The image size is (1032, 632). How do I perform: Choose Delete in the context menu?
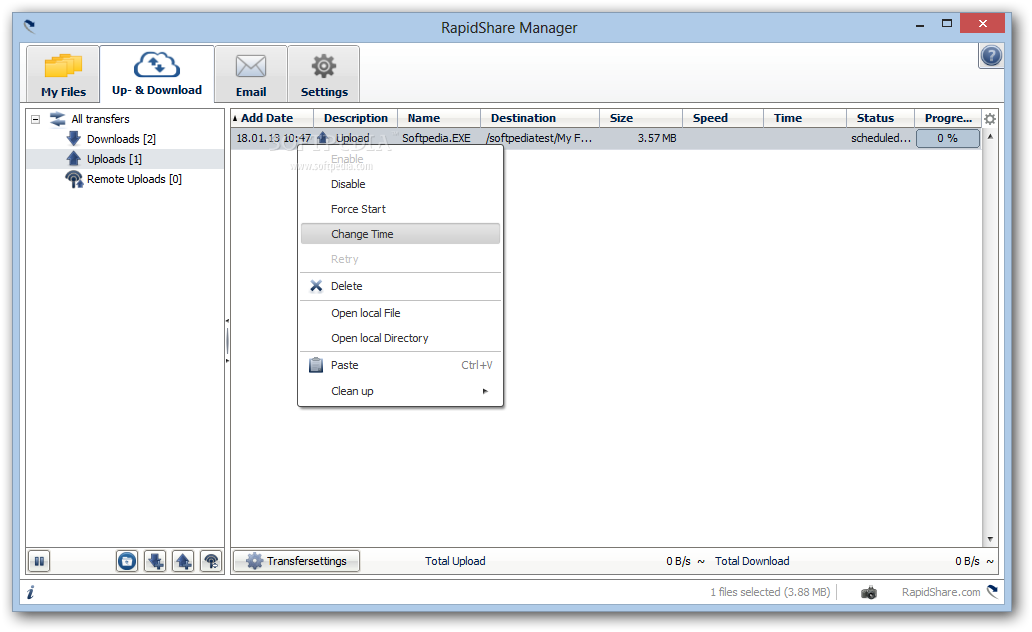(x=400, y=286)
